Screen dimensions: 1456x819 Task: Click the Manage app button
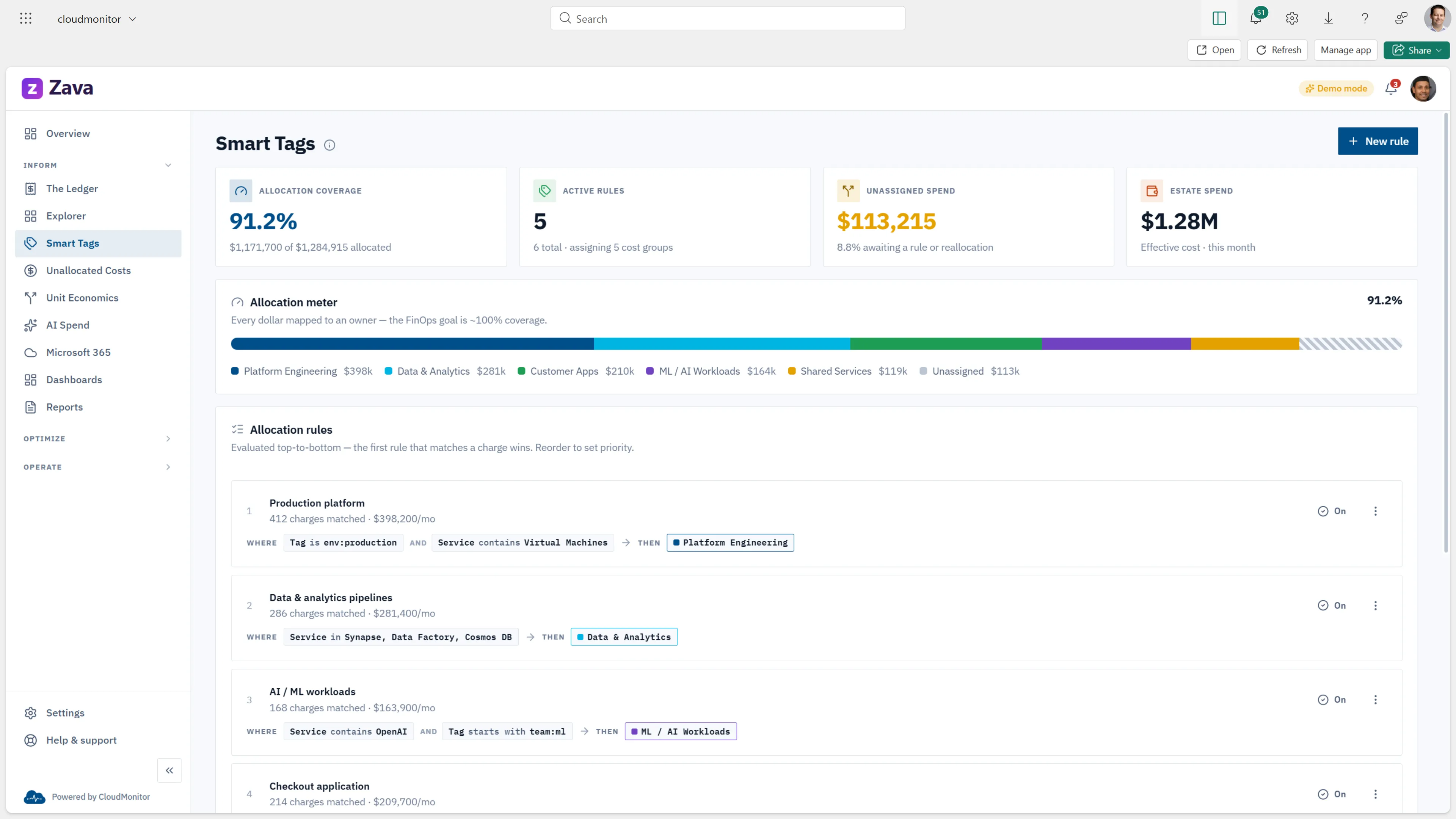[x=1346, y=50]
